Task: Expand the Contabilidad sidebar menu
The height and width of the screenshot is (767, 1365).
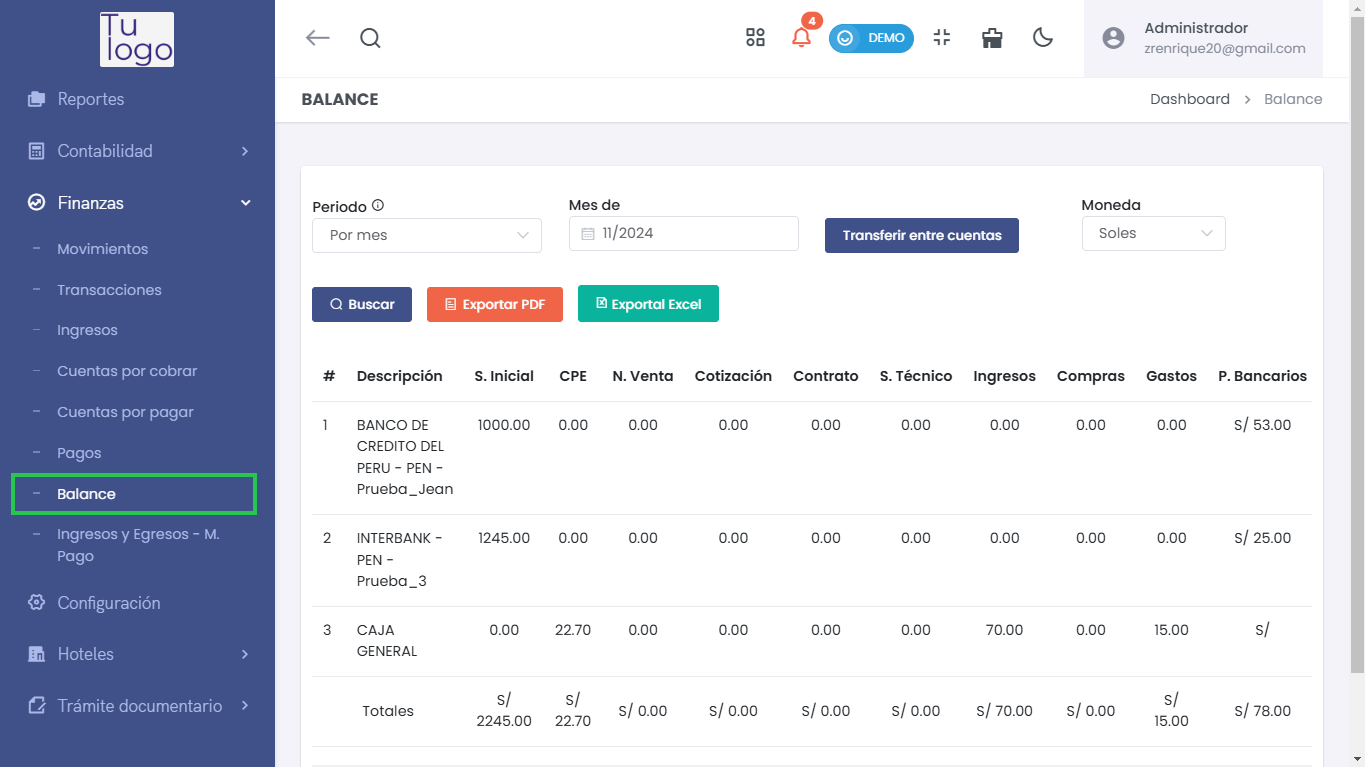Action: click(137, 151)
